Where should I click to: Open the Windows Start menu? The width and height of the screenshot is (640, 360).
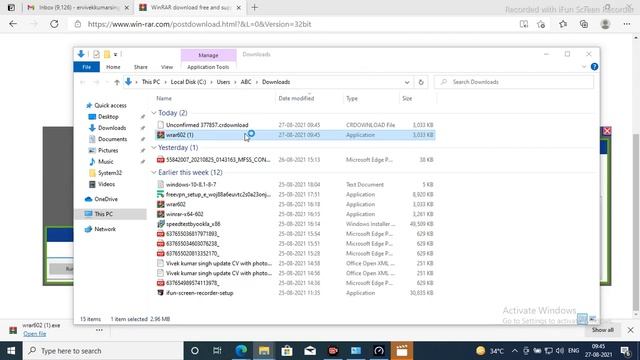coord(11,351)
